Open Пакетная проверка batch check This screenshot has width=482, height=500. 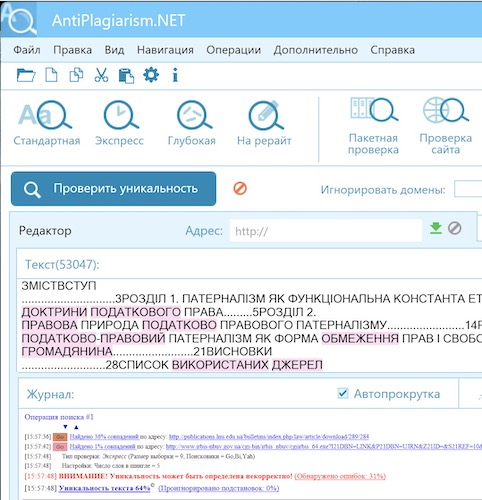[x=373, y=126]
